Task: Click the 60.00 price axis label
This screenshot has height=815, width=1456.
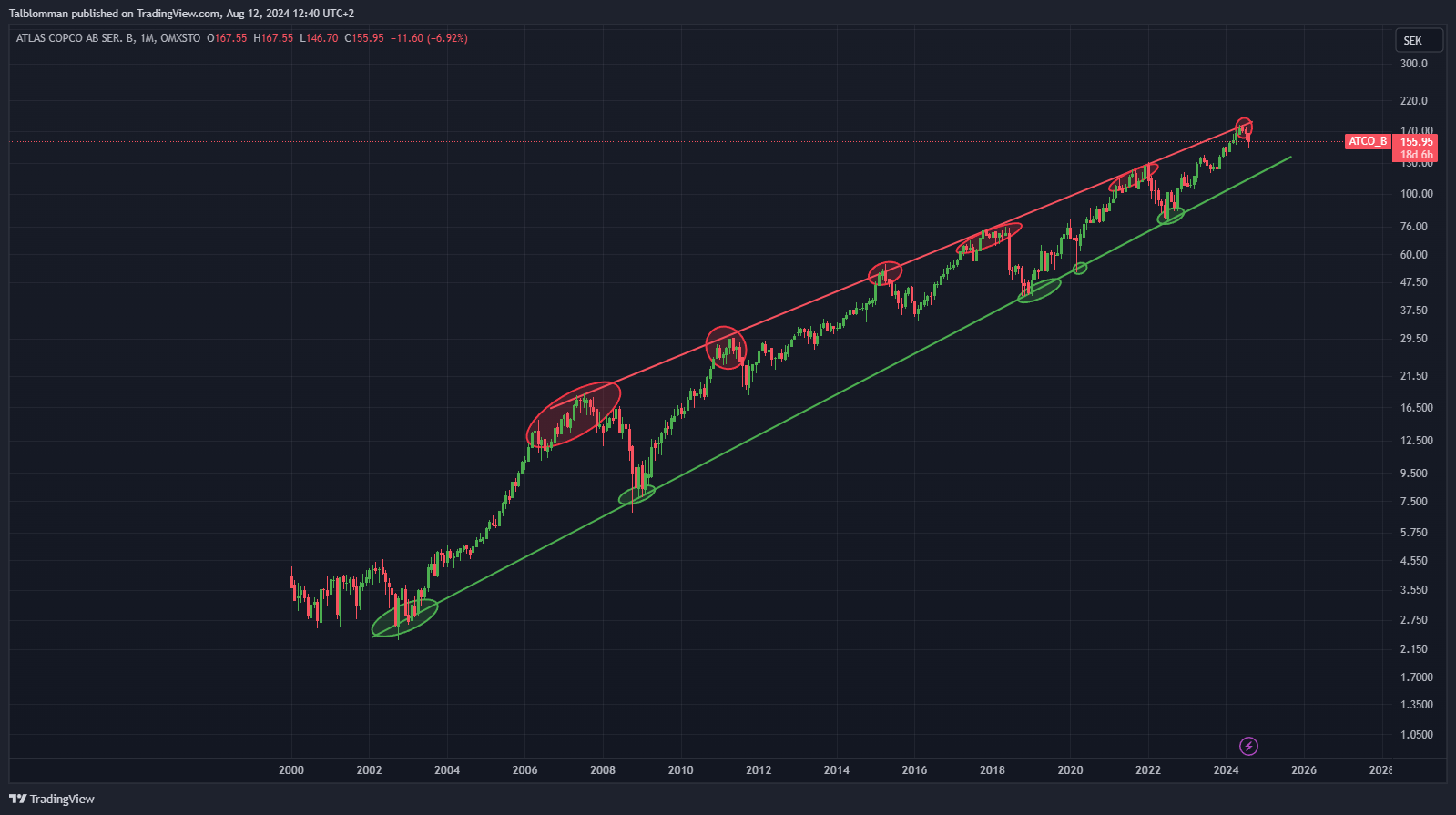Action: [x=1414, y=255]
